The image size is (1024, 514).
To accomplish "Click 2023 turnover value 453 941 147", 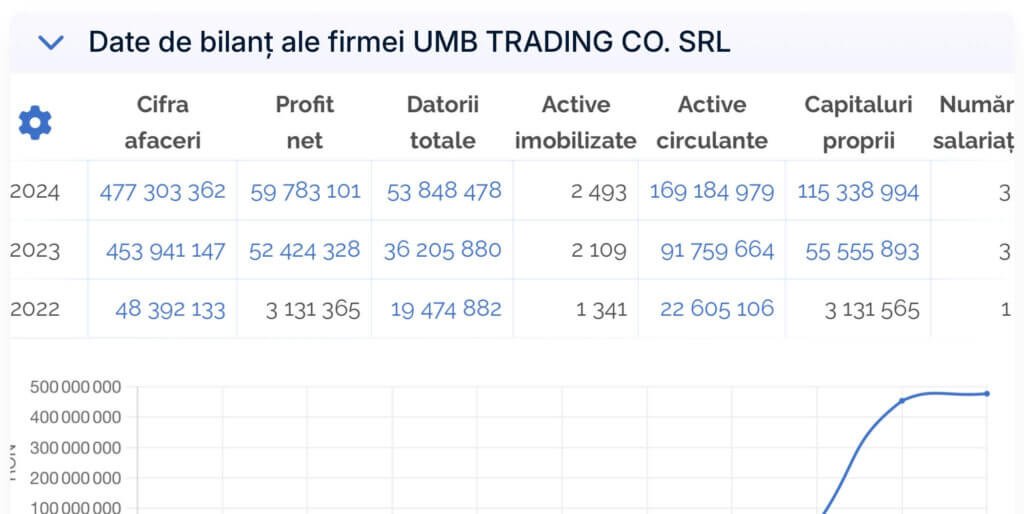I will tap(165, 250).
